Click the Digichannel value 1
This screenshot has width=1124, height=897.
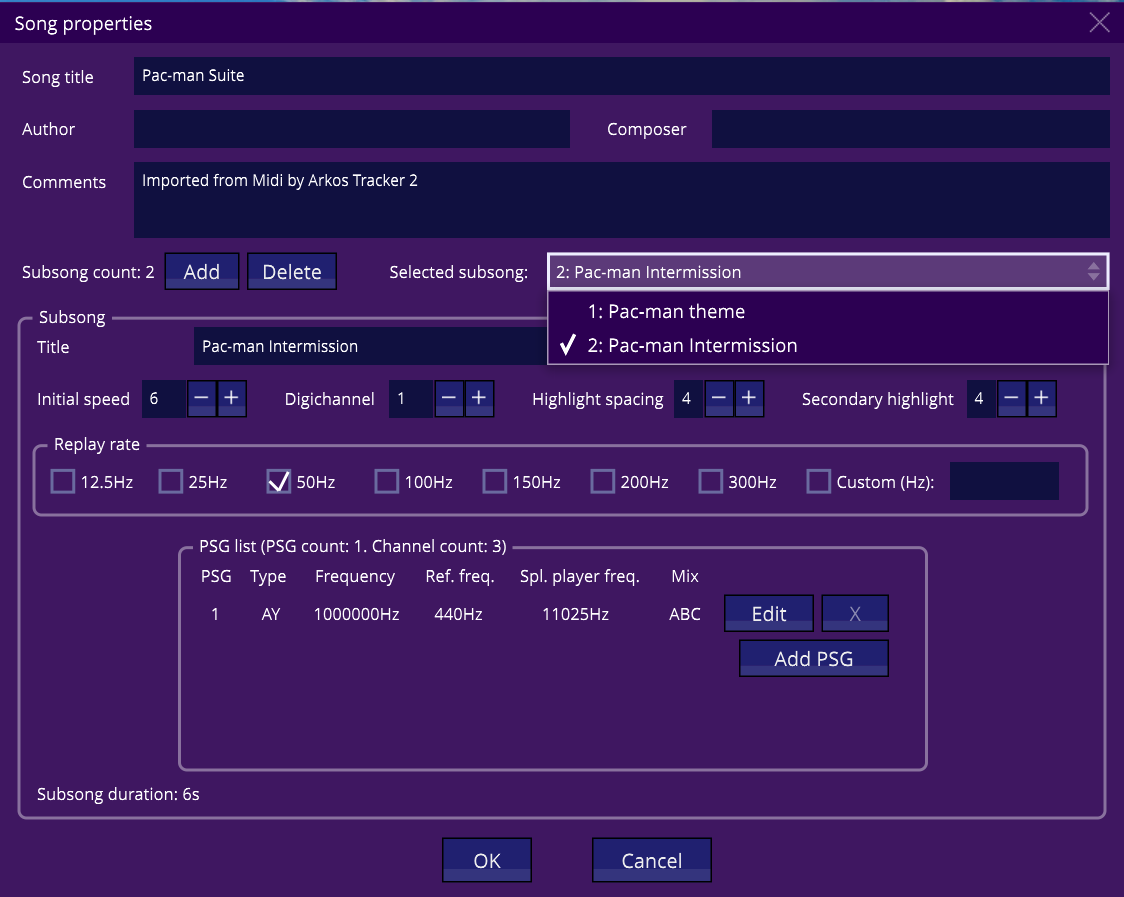tap(411, 399)
